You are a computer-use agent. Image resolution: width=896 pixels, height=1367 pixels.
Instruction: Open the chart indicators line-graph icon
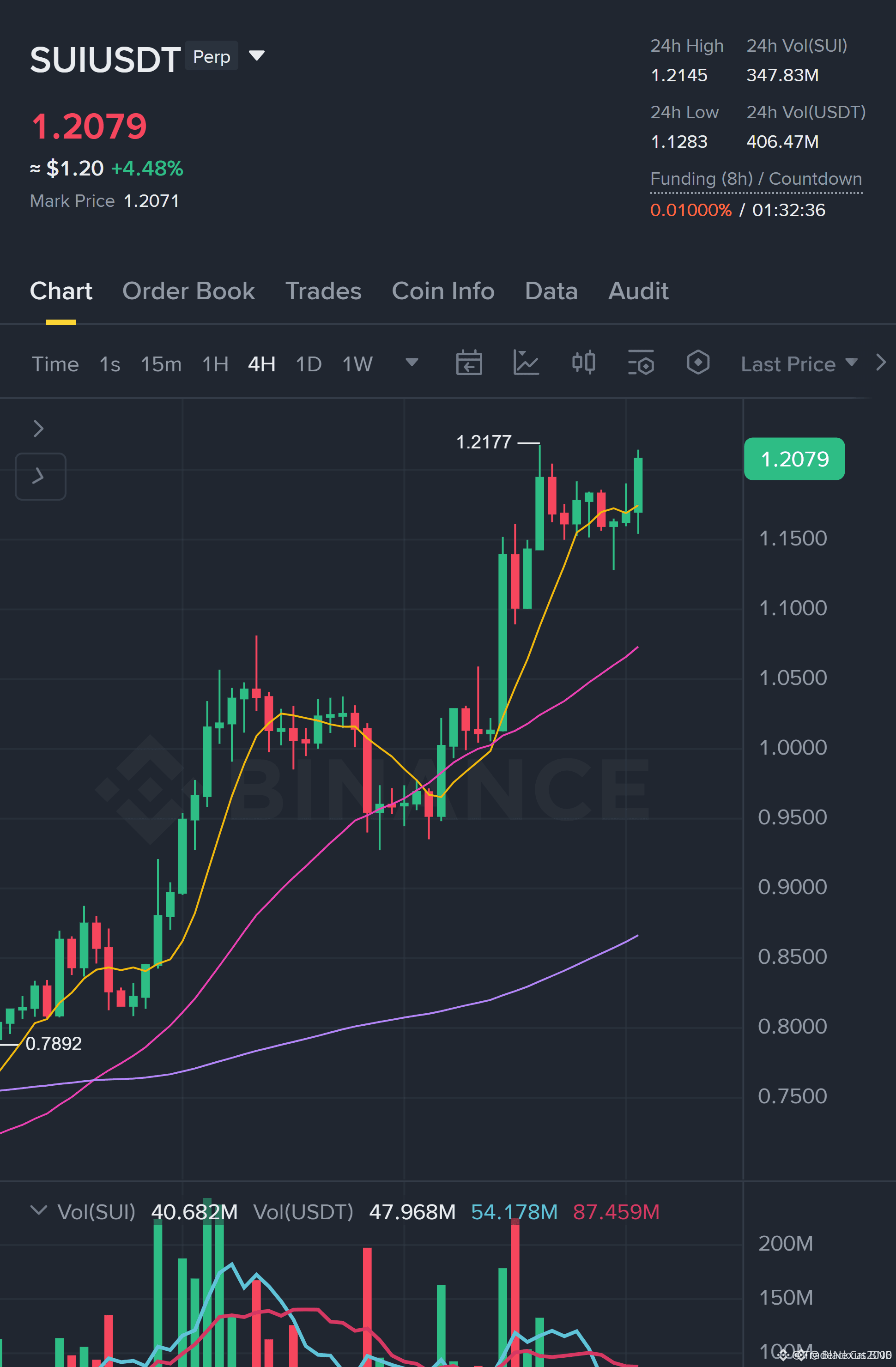coord(526,363)
